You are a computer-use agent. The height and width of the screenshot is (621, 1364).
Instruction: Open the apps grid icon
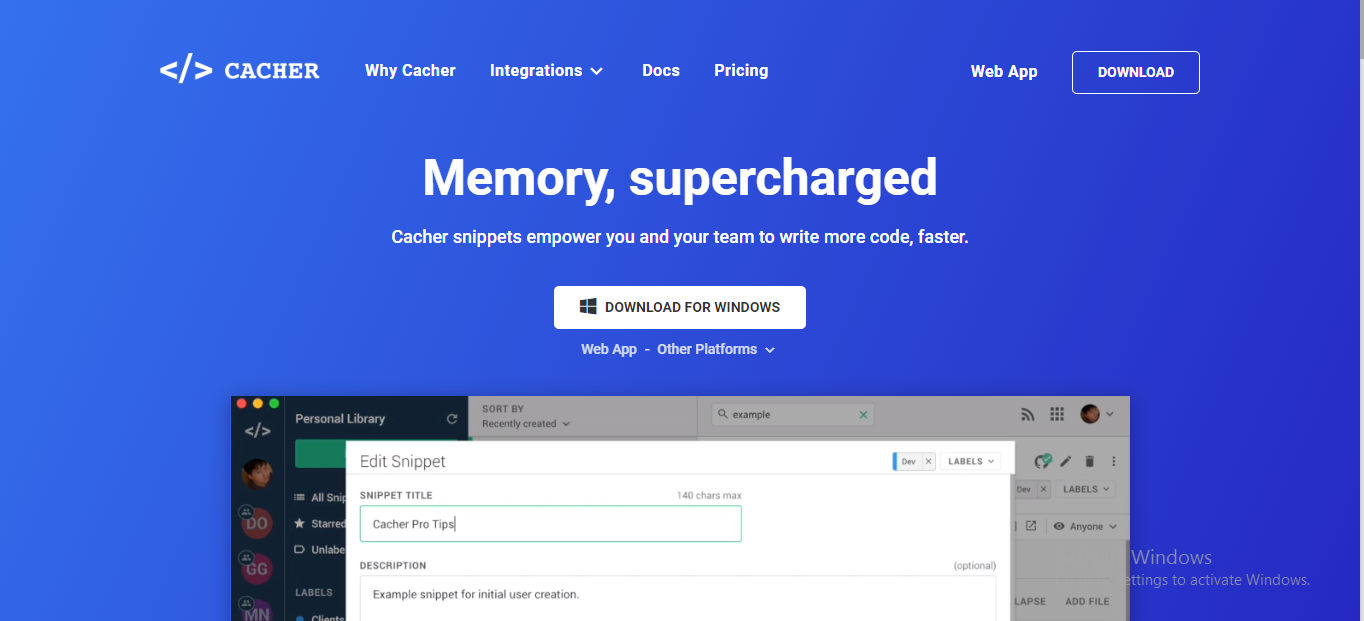point(1057,414)
